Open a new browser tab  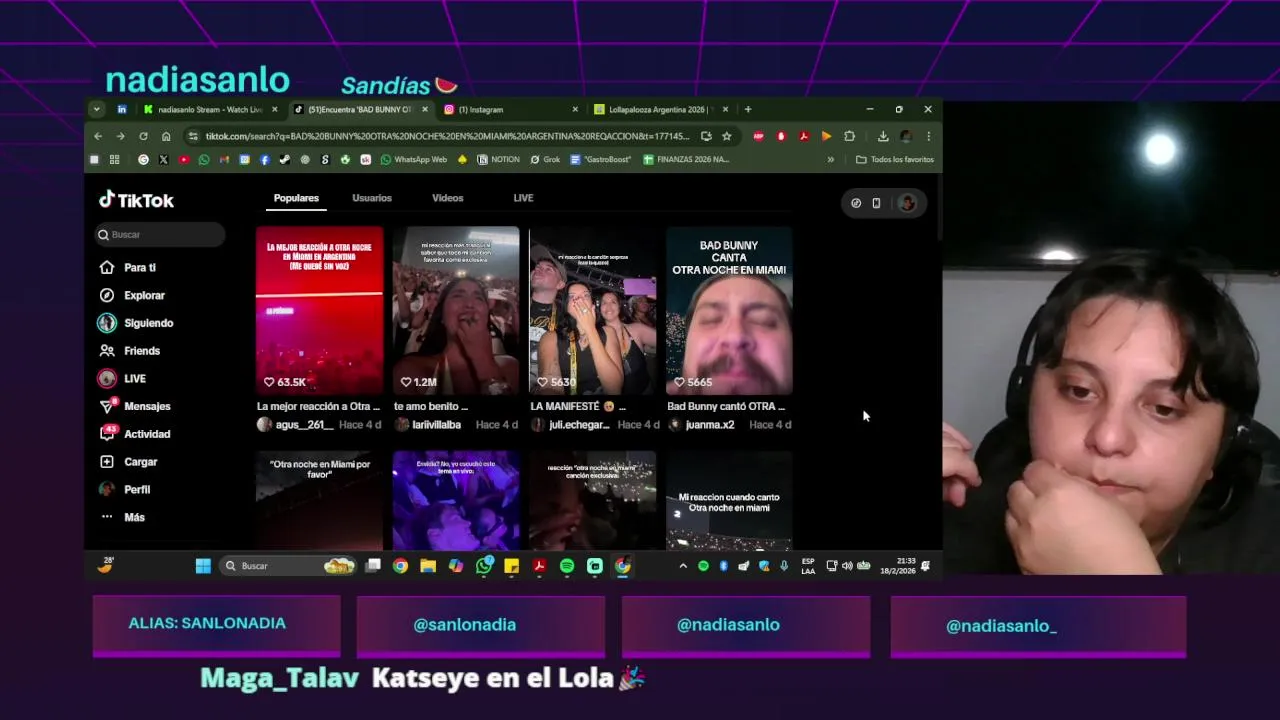(x=748, y=109)
